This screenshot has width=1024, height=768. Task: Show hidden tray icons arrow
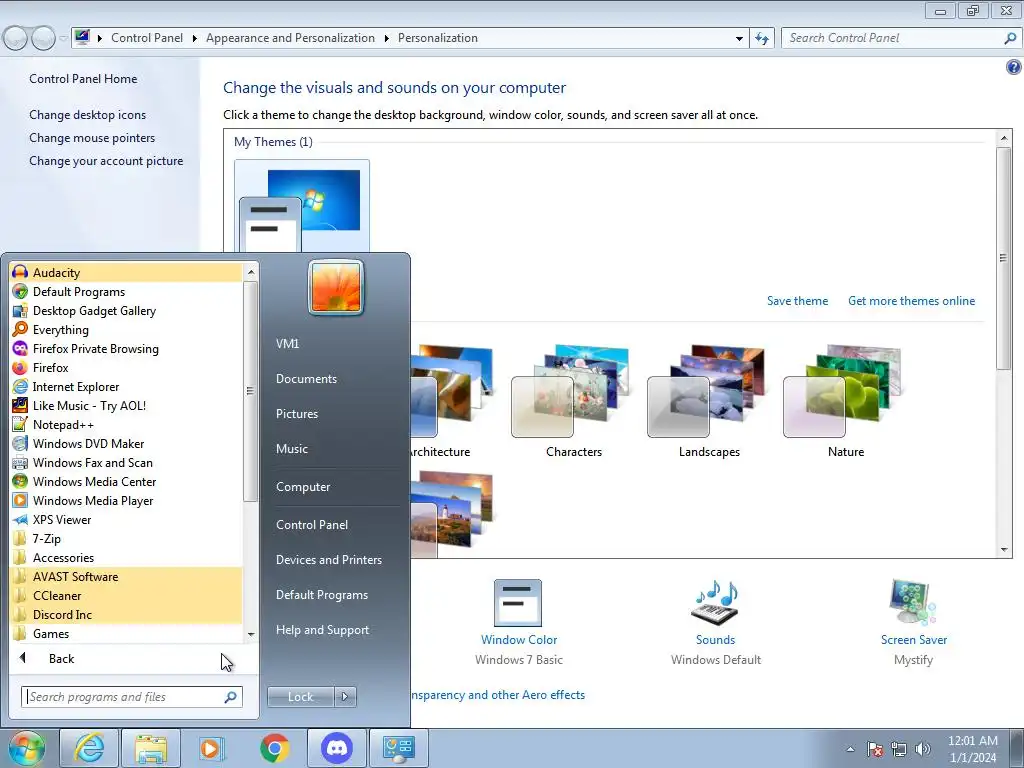click(850, 749)
